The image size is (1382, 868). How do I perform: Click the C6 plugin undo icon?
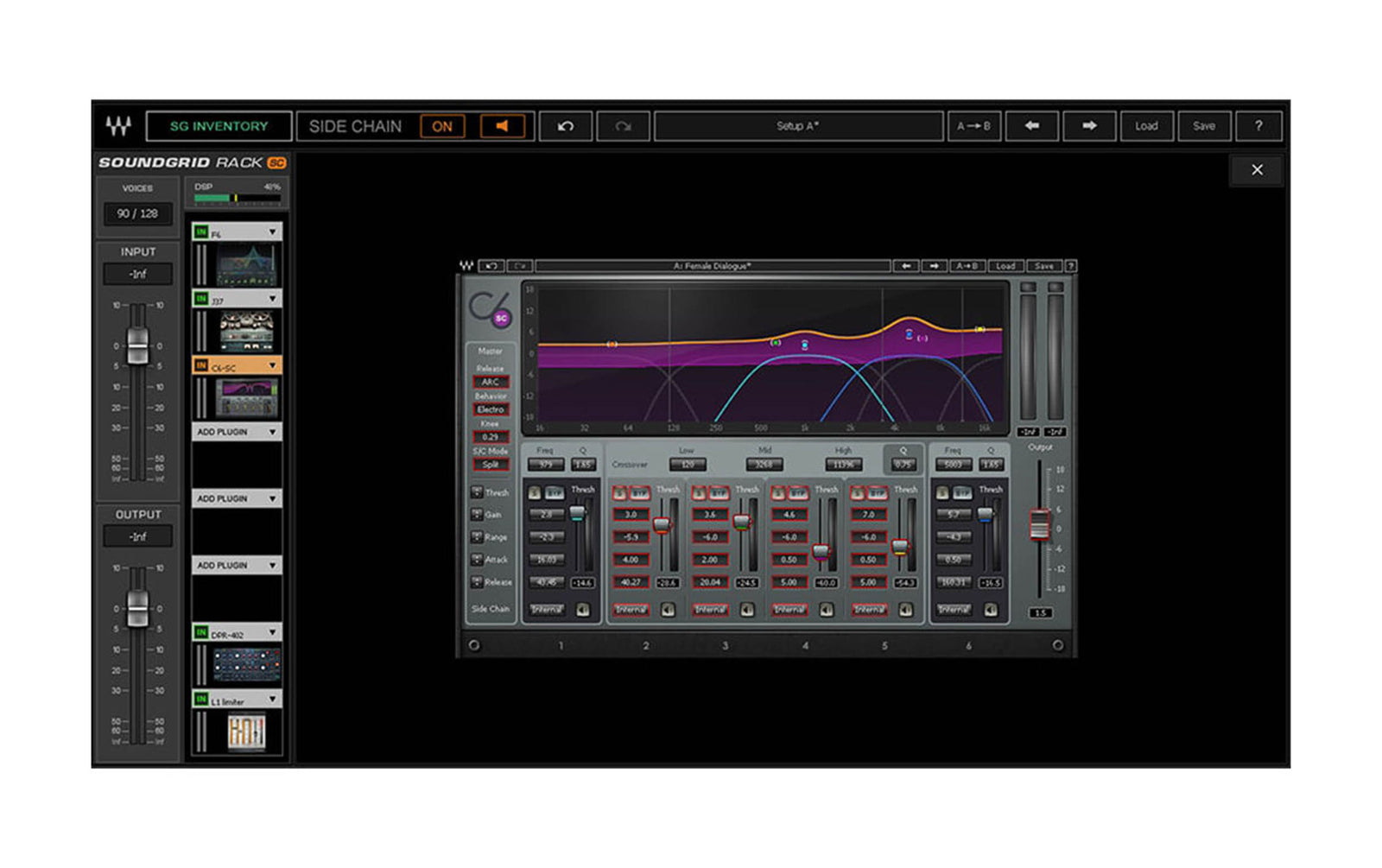pos(491,266)
